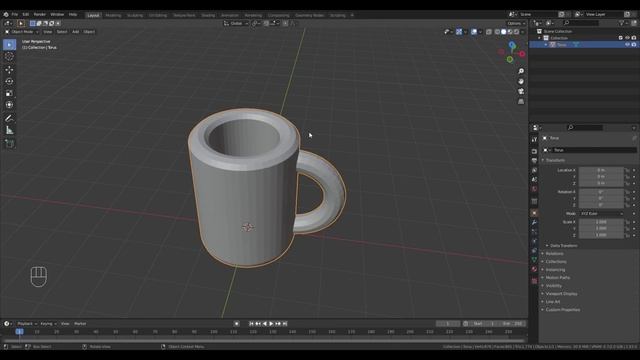Viewport: 640px width, 360px height.
Task: Toggle X-ray mode in viewport header
Action: pos(489,32)
